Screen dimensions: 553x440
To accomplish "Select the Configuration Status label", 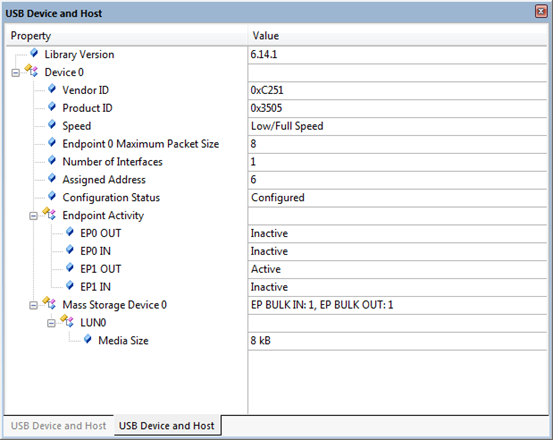I will pos(111,198).
